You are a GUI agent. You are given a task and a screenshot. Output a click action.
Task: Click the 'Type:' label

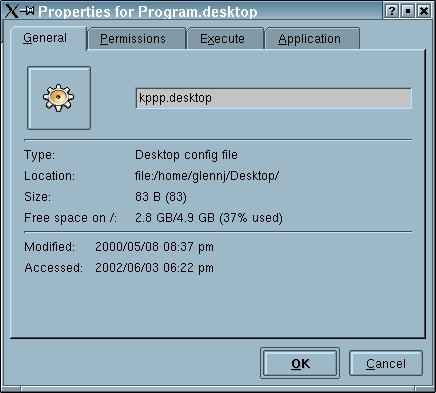tap(39, 155)
